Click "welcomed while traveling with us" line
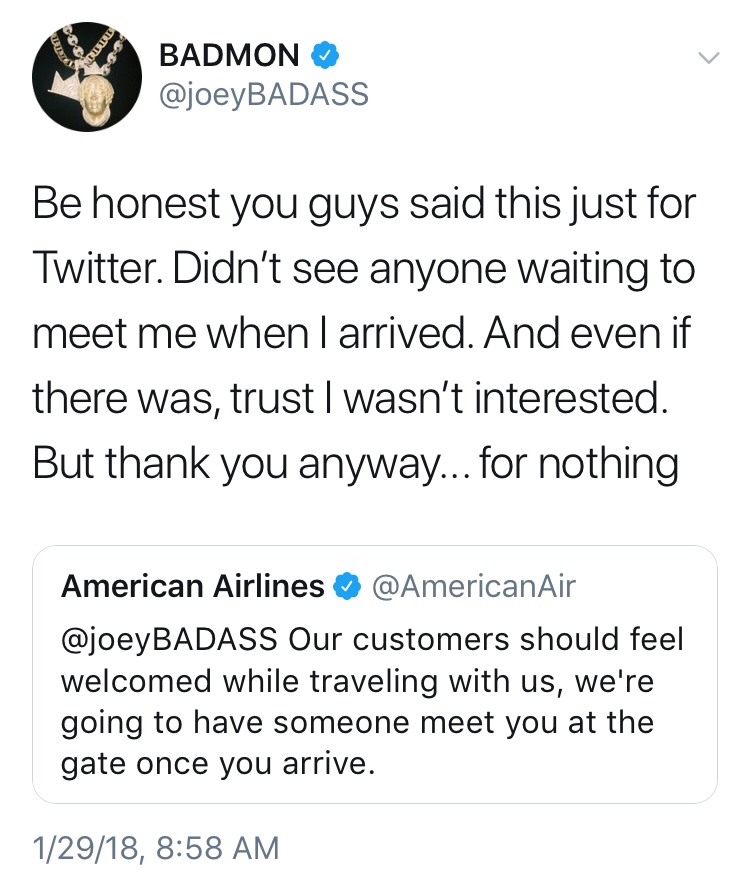Image resolution: width=750 pixels, height=891 pixels. coord(360,681)
